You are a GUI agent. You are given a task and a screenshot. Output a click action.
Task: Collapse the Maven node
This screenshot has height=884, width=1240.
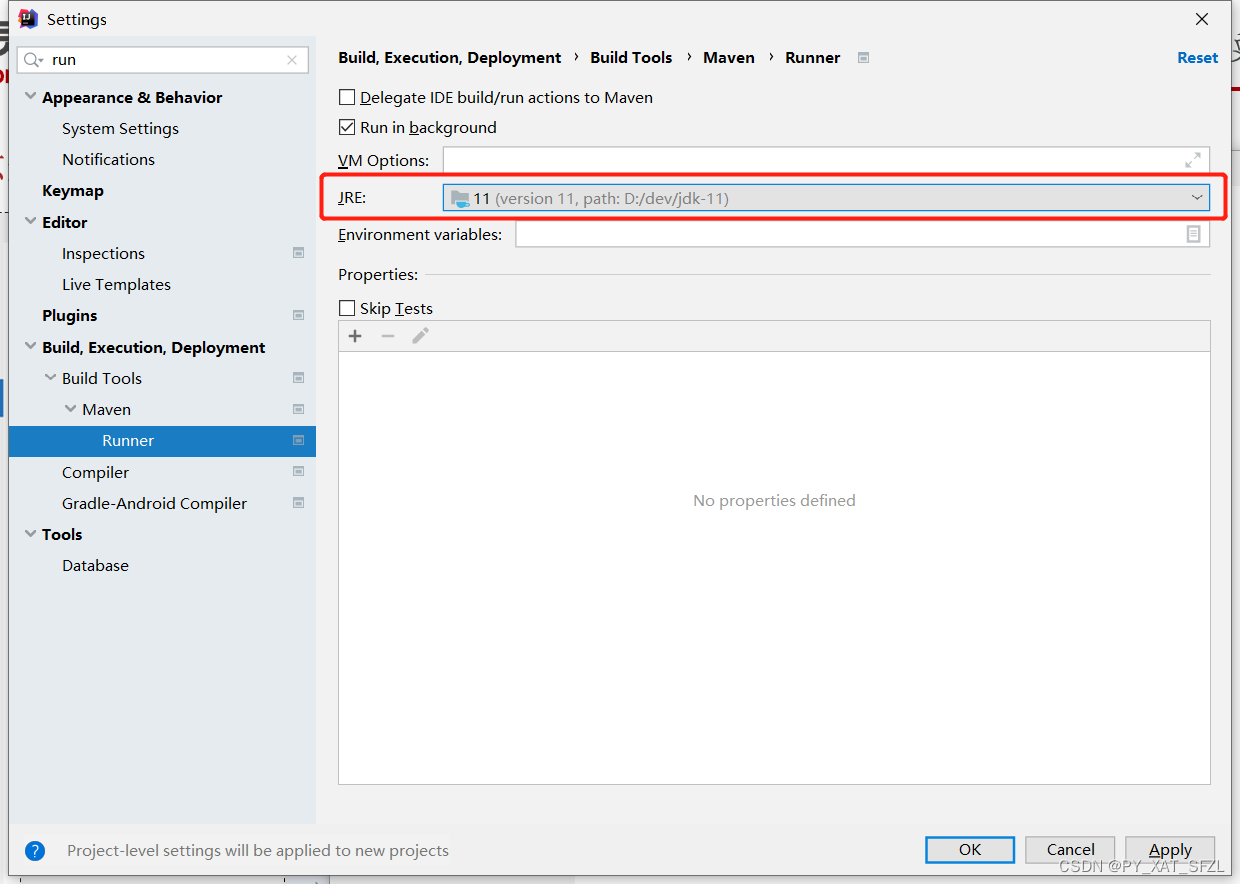[70, 409]
